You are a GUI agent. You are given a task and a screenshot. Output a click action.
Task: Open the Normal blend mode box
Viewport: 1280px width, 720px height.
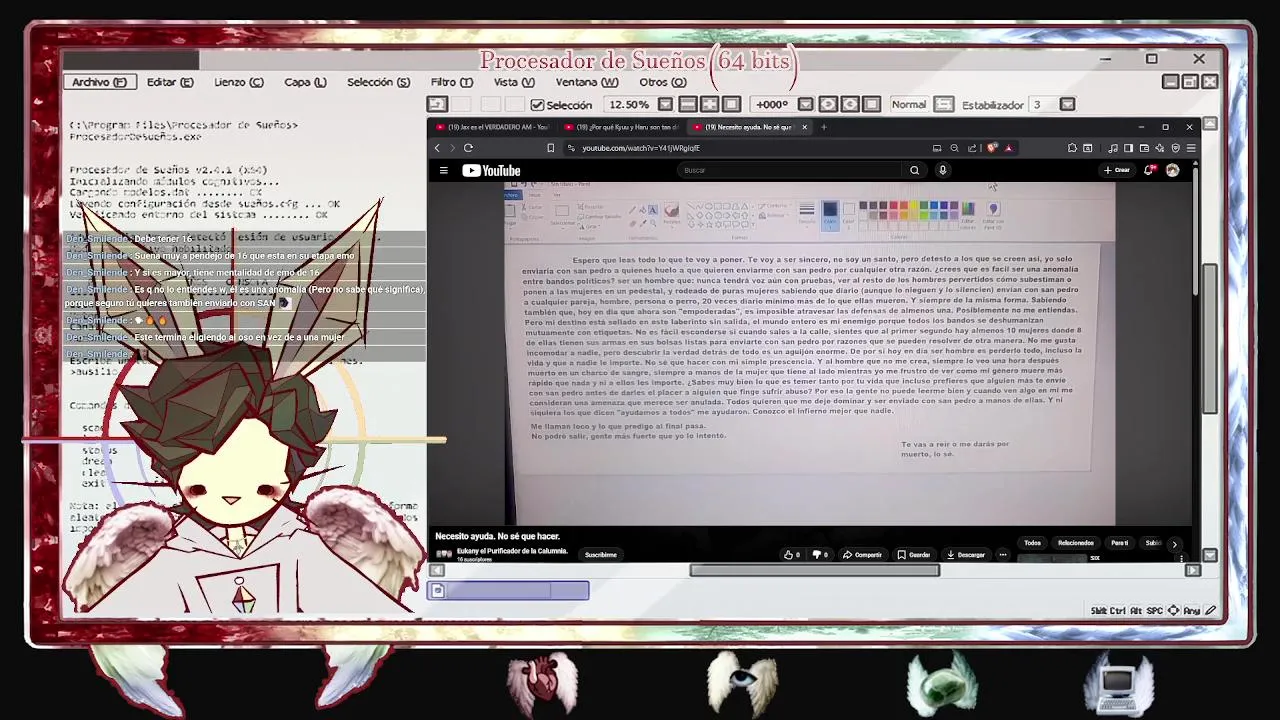point(909,105)
